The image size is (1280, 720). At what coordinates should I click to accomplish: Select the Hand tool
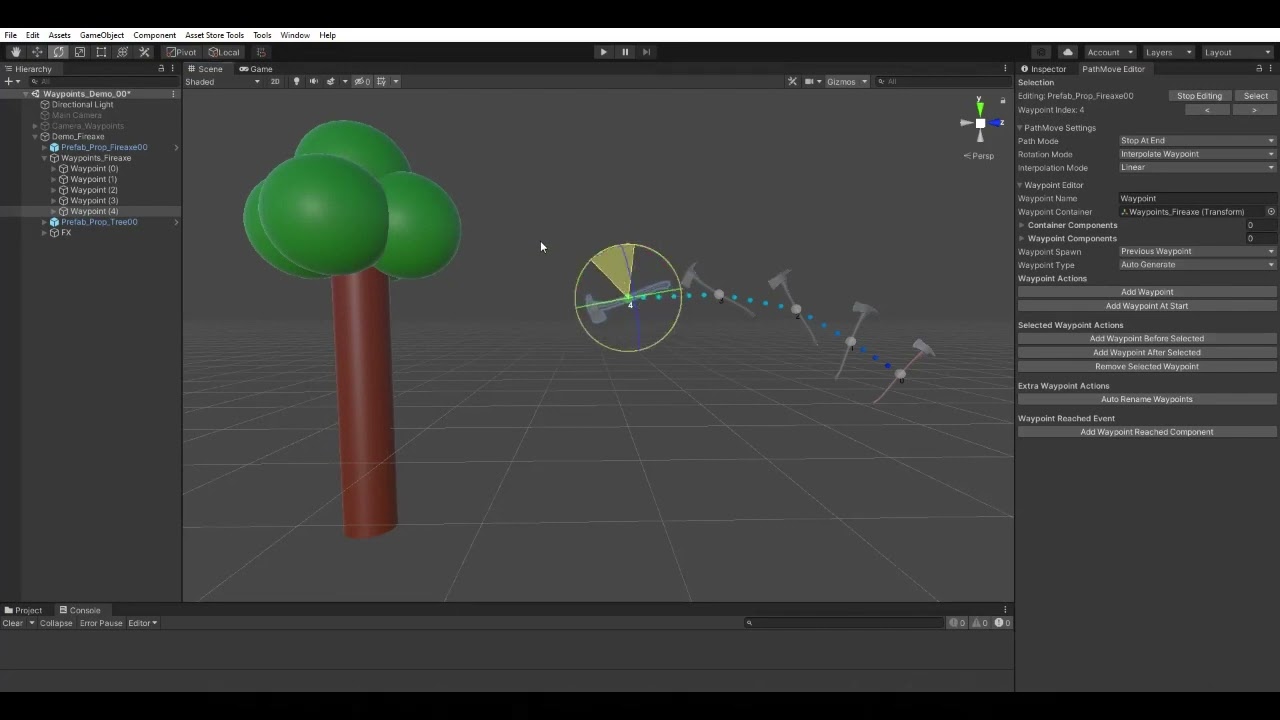tap(16, 52)
